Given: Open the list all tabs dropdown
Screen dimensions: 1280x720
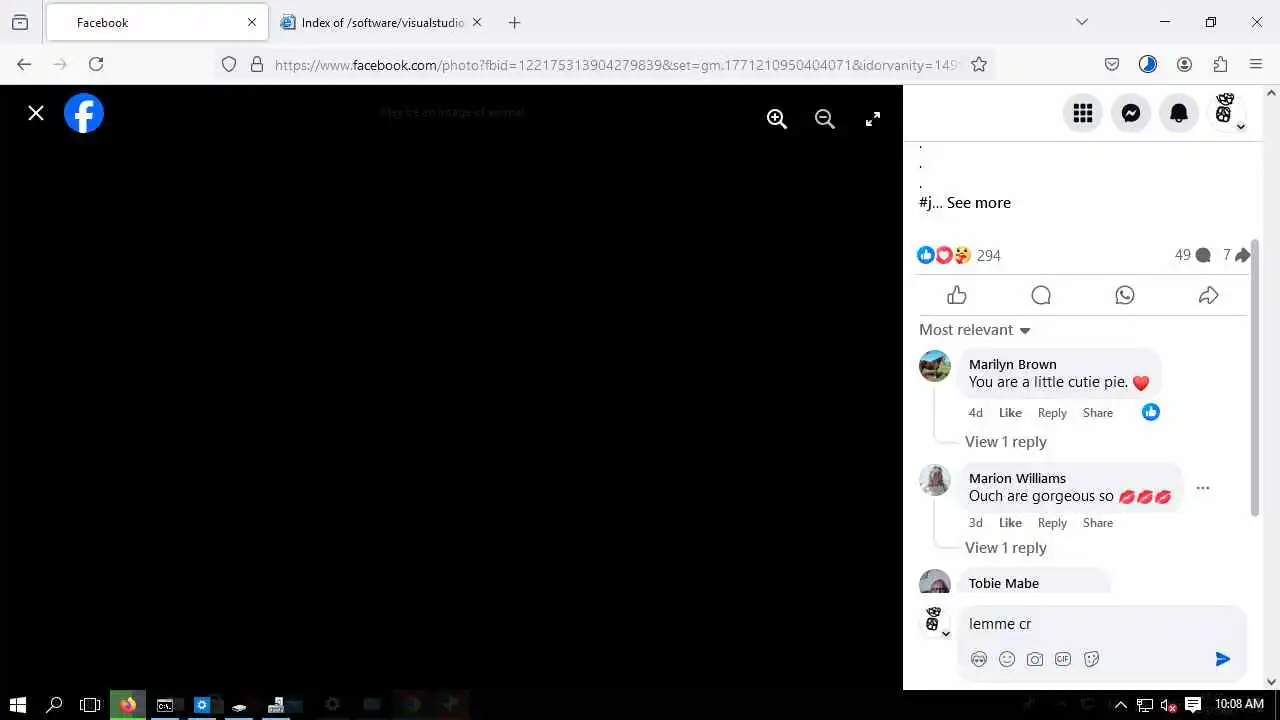Looking at the screenshot, I should point(1081,22).
